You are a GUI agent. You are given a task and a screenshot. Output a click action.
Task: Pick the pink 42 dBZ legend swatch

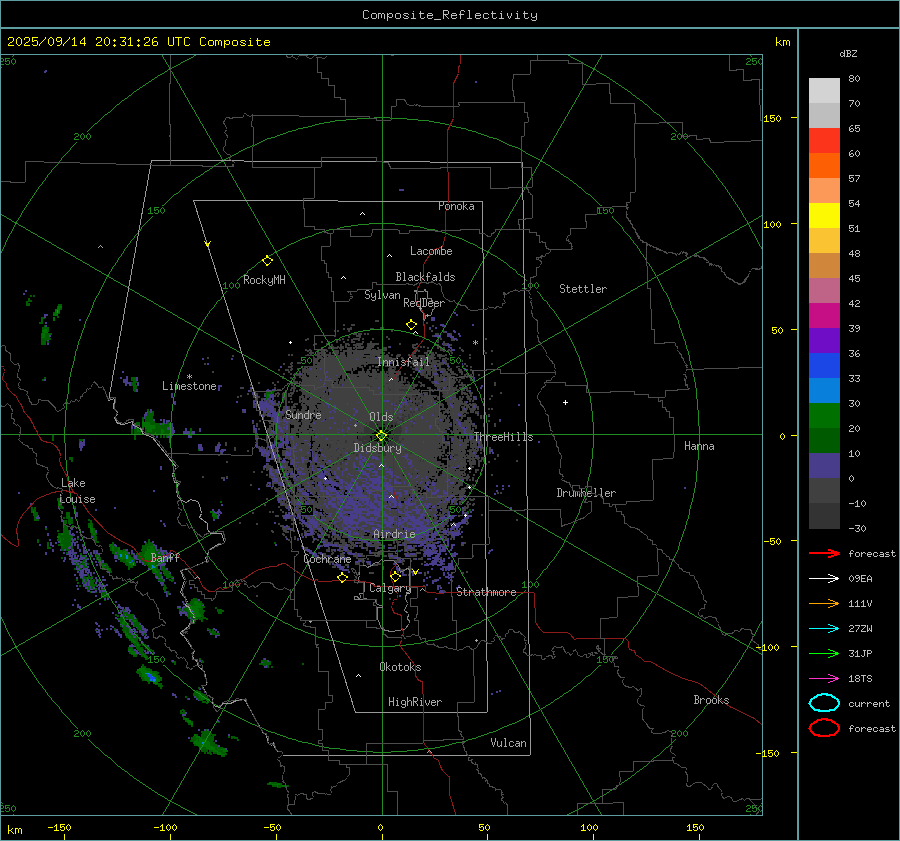[824, 290]
